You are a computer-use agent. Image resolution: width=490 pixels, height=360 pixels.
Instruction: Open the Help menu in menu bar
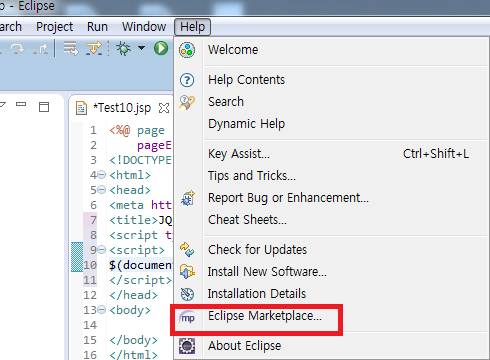click(x=192, y=27)
